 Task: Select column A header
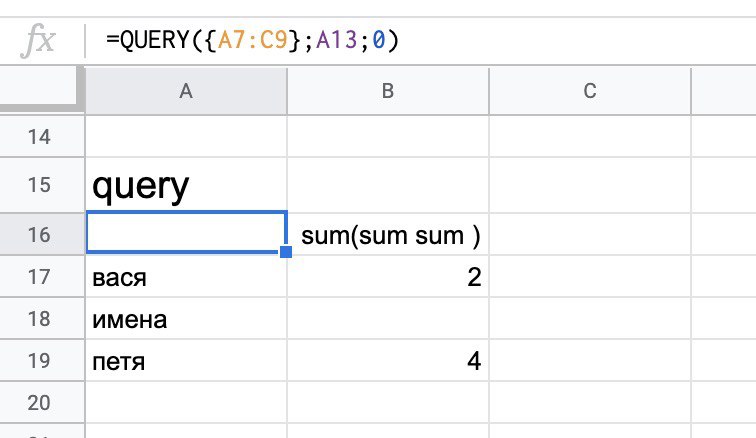coord(186,91)
